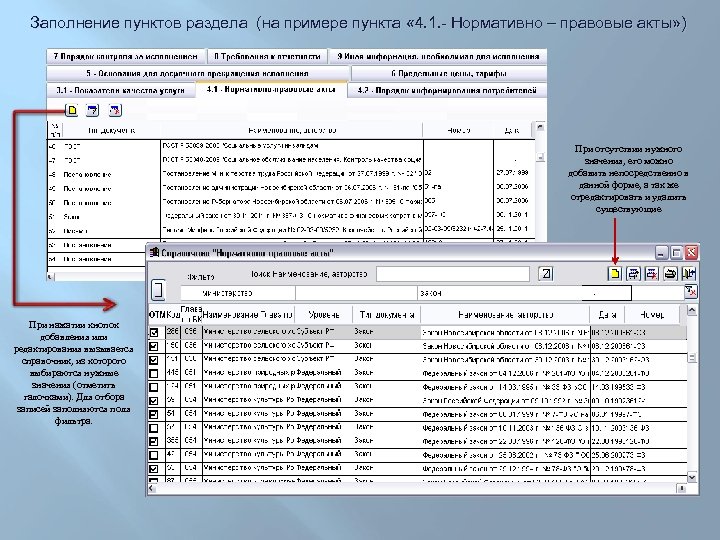
Task: Switch to tab 6 Предельные цены, тарифы
Action: coord(449,73)
